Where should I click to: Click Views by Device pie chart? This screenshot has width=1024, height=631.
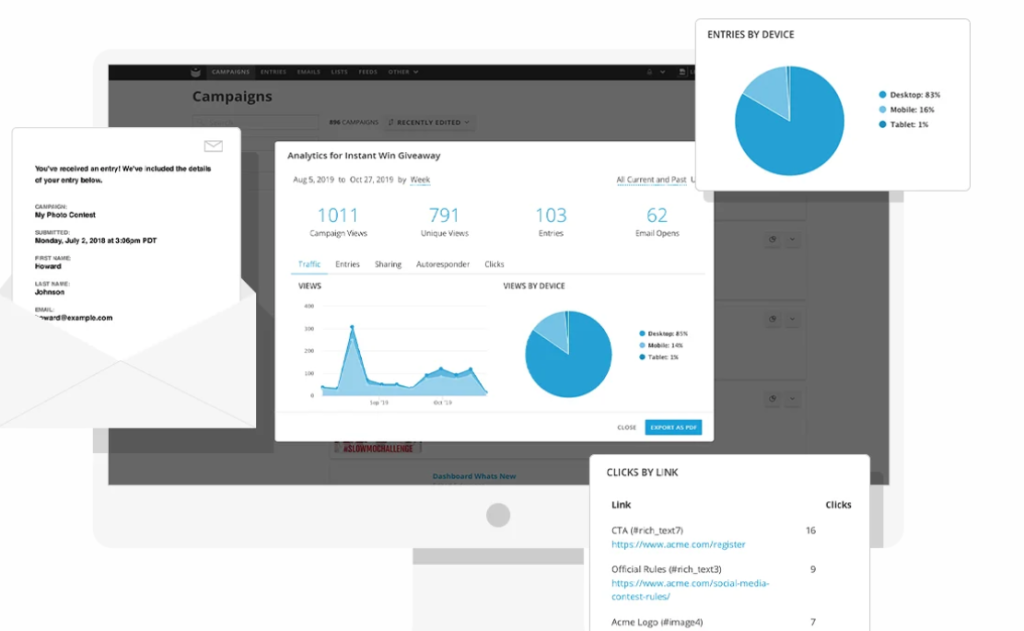[568, 354]
